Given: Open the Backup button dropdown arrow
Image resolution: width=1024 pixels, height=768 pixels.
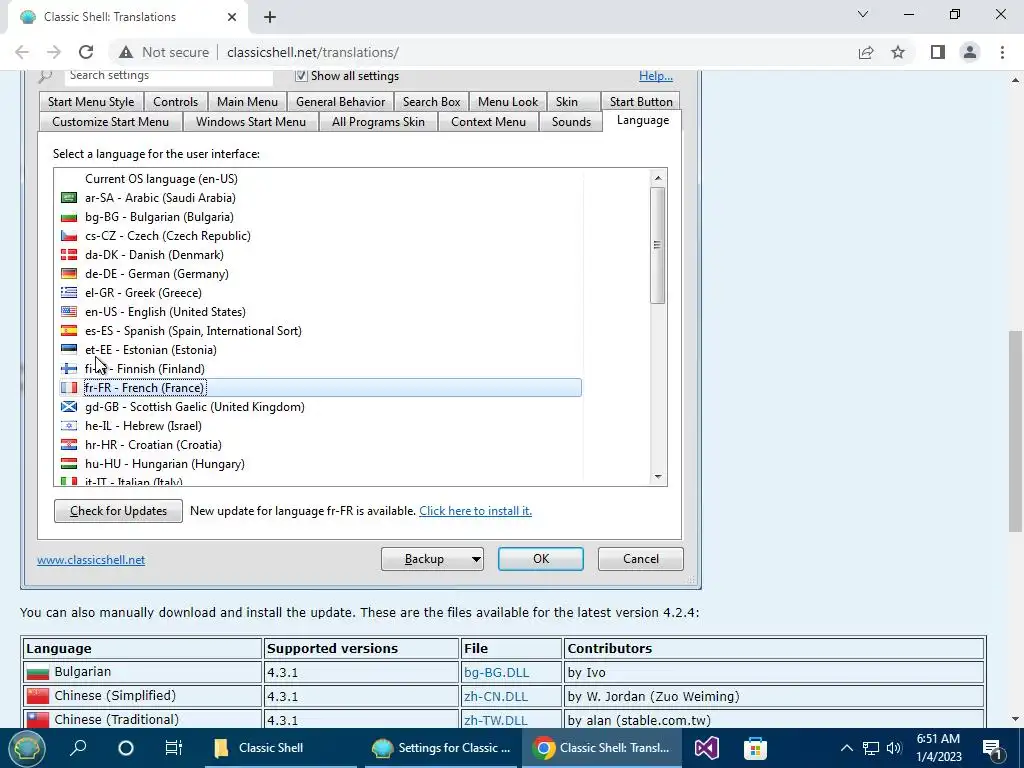Looking at the screenshot, I should click(476, 559).
